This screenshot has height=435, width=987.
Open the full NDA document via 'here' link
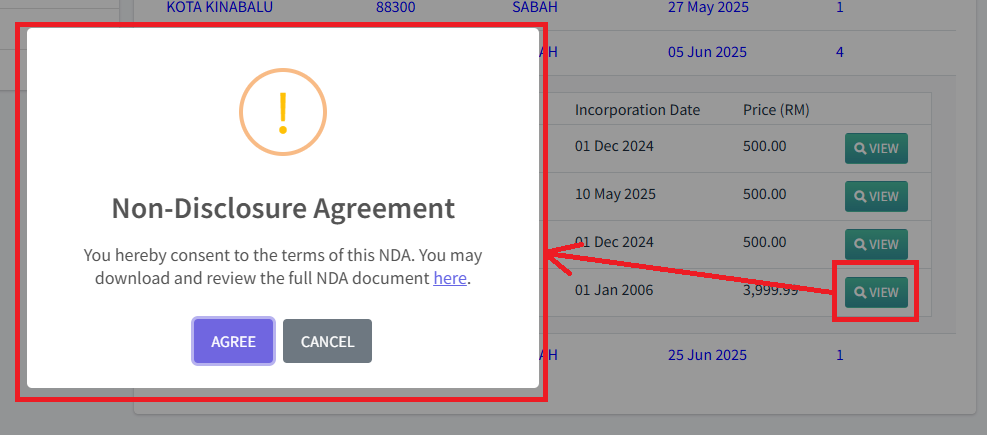(450, 278)
